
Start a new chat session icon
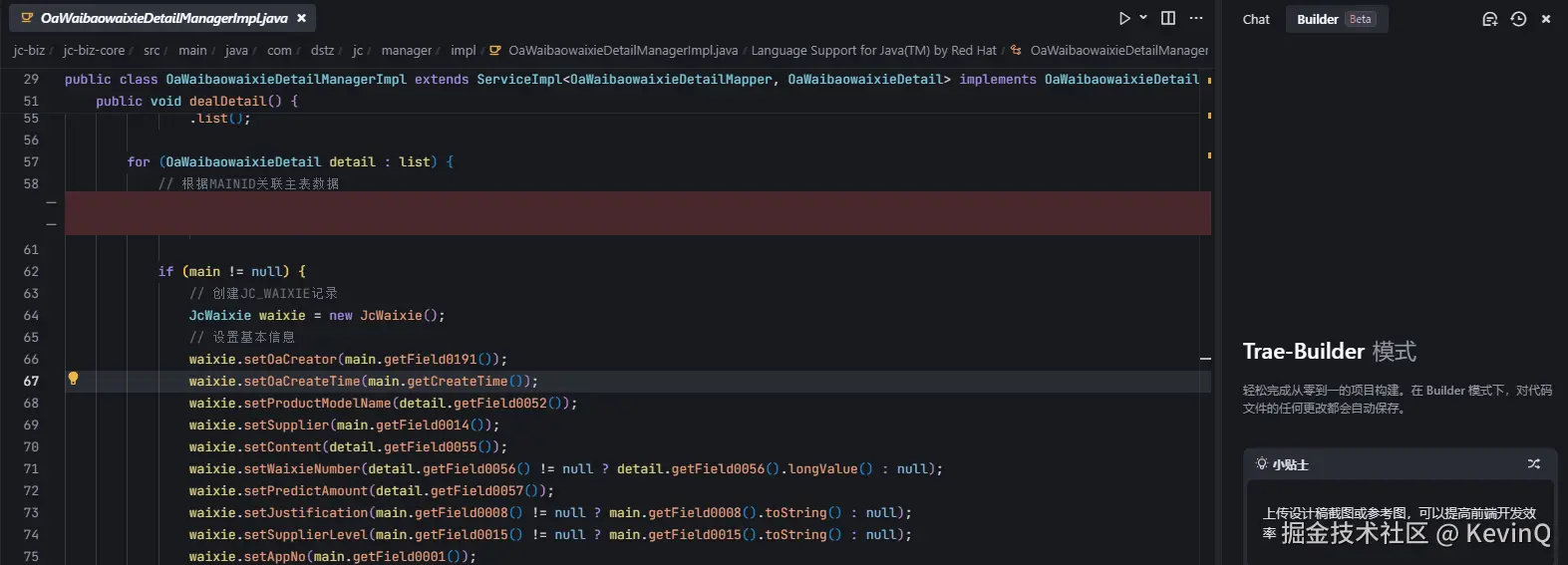tap(1489, 19)
